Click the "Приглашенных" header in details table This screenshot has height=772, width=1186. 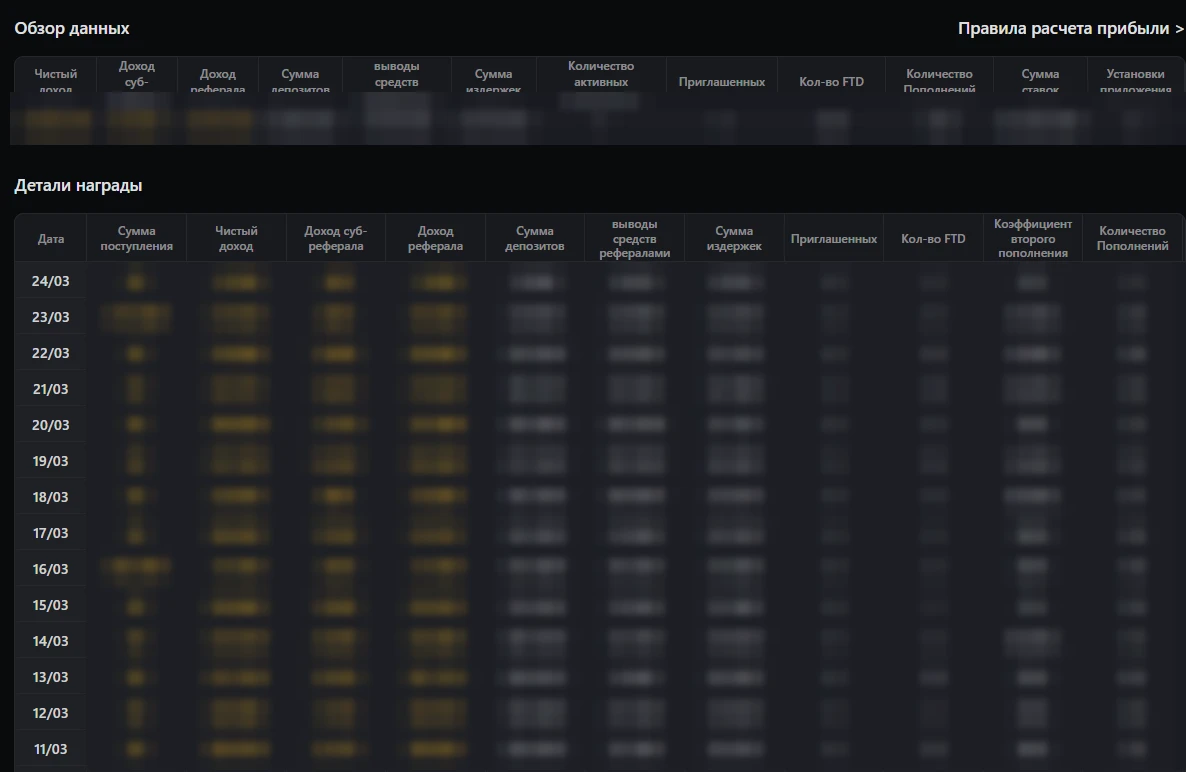click(x=833, y=237)
